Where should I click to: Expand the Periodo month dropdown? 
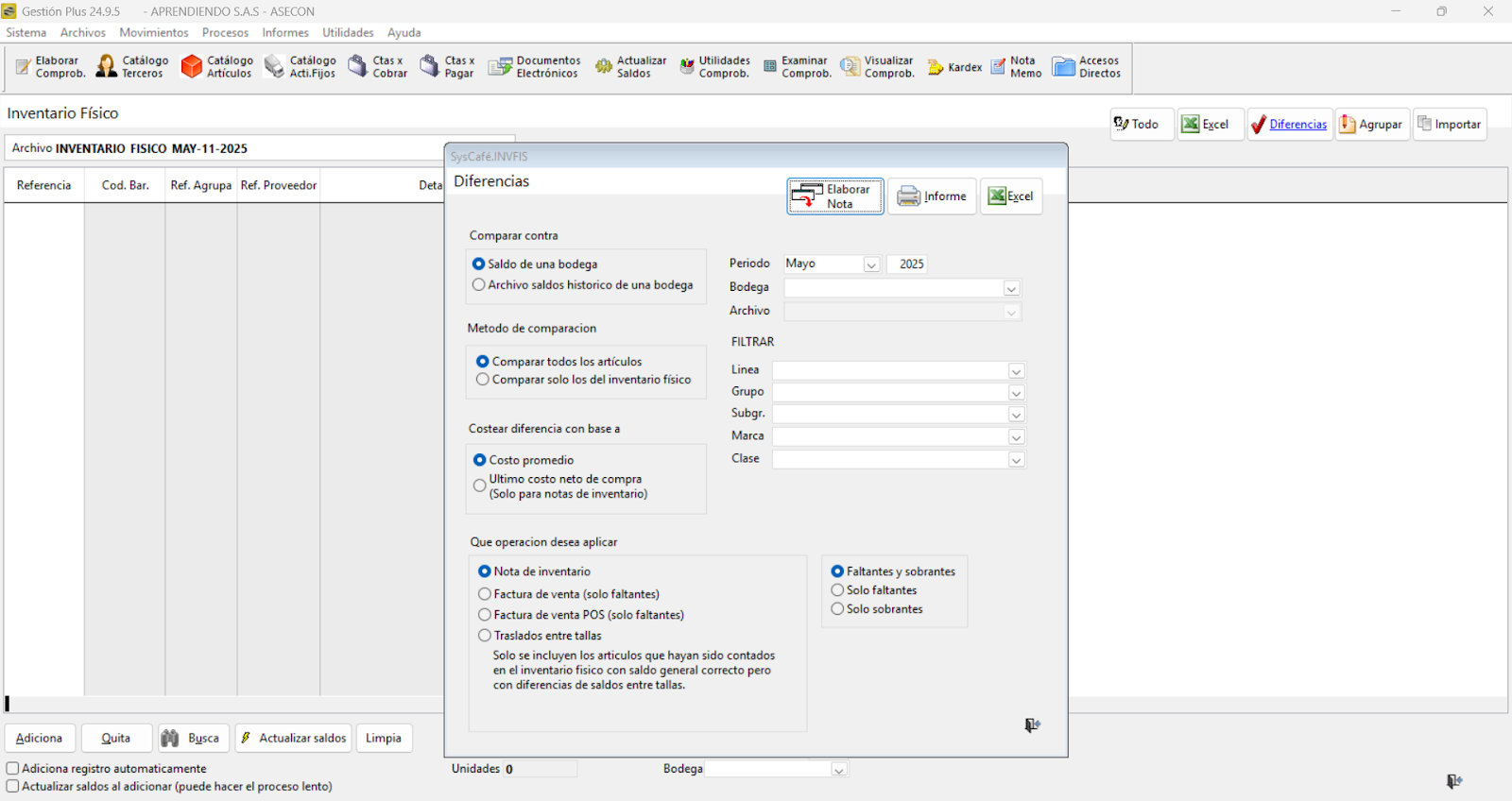[x=871, y=264]
